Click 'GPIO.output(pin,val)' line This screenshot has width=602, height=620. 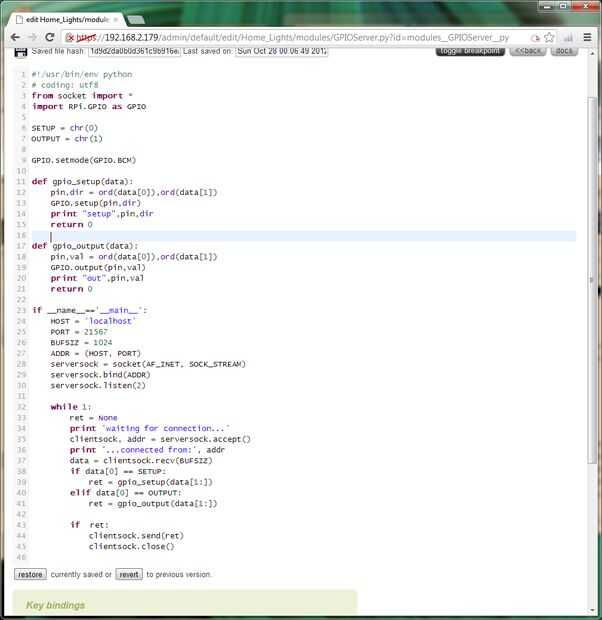98,267
